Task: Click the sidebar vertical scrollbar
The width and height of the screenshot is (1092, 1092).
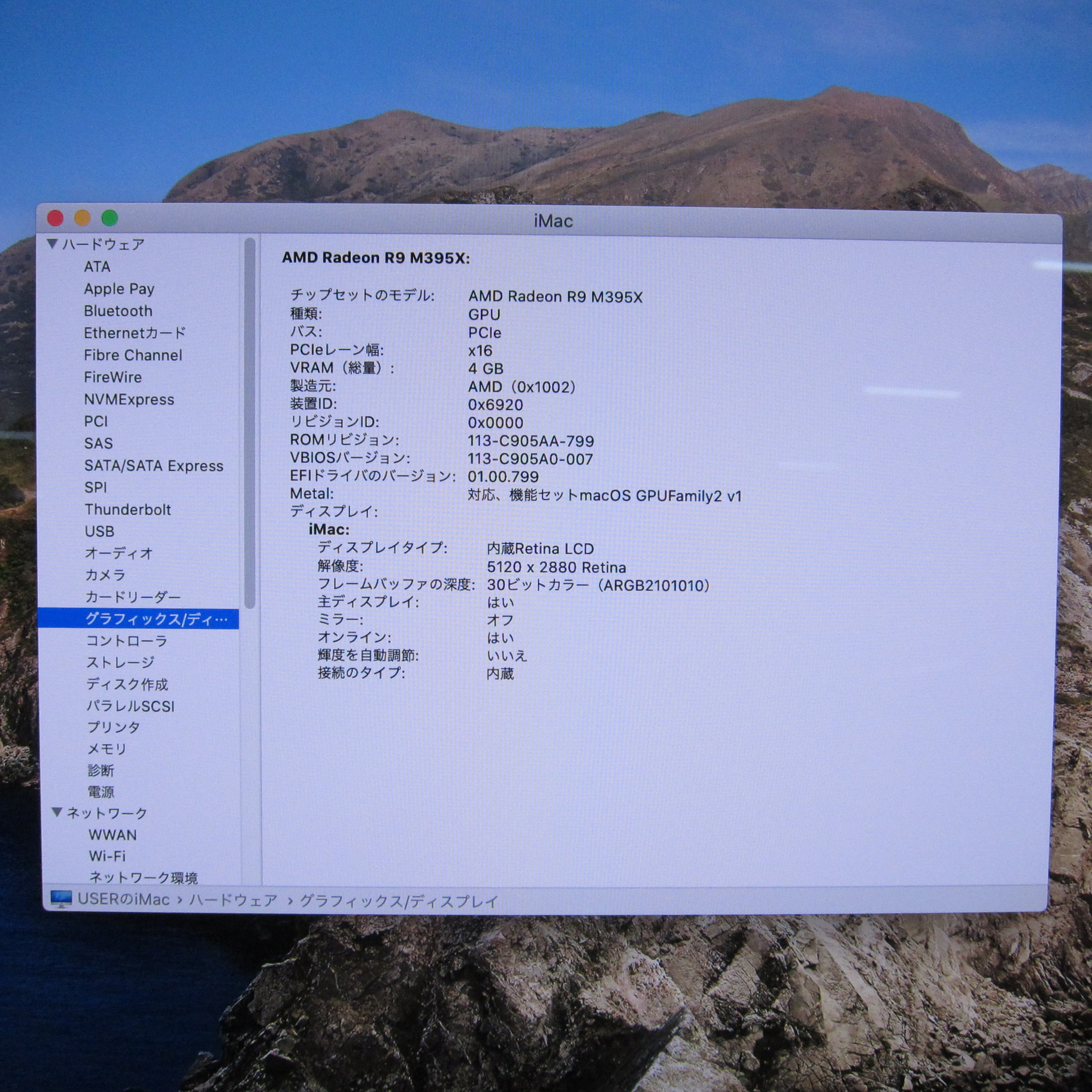Action: click(250, 423)
